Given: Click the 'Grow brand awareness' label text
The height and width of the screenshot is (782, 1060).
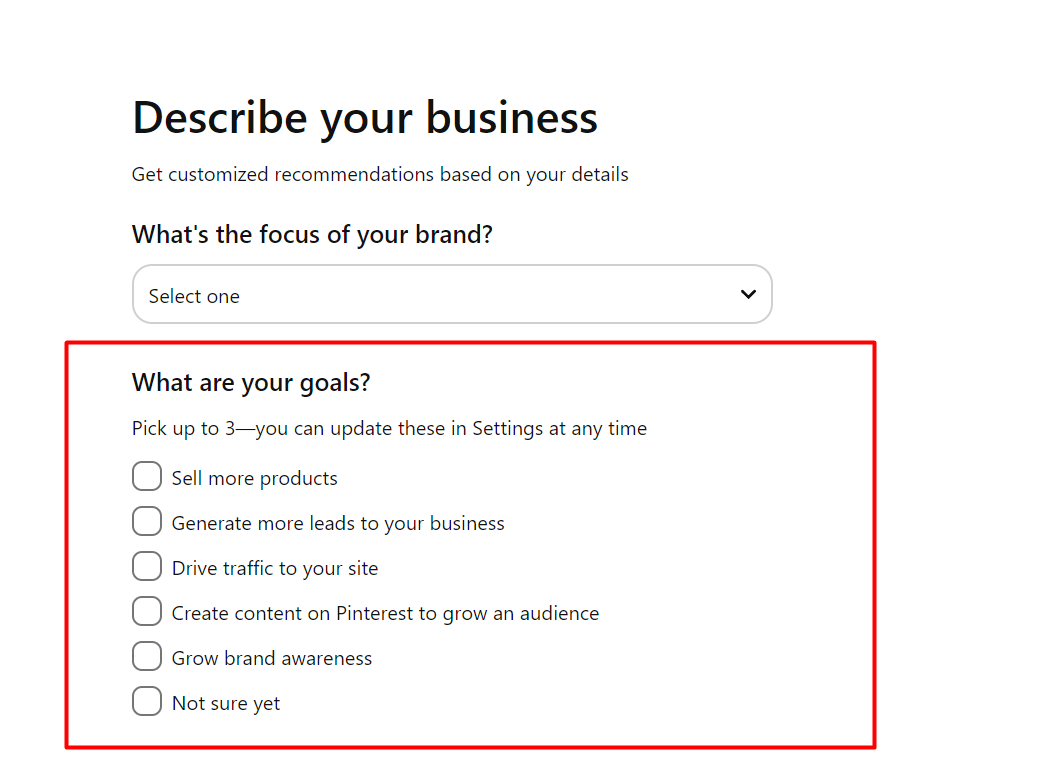Looking at the screenshot, I should click(272, 658).
